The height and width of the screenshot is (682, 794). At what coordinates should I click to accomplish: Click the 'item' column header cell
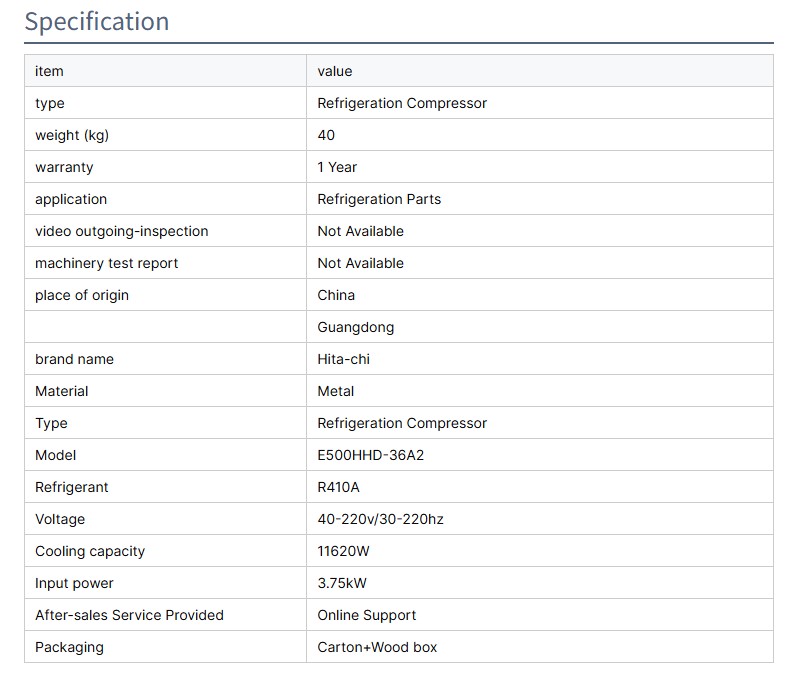(49, 71)
